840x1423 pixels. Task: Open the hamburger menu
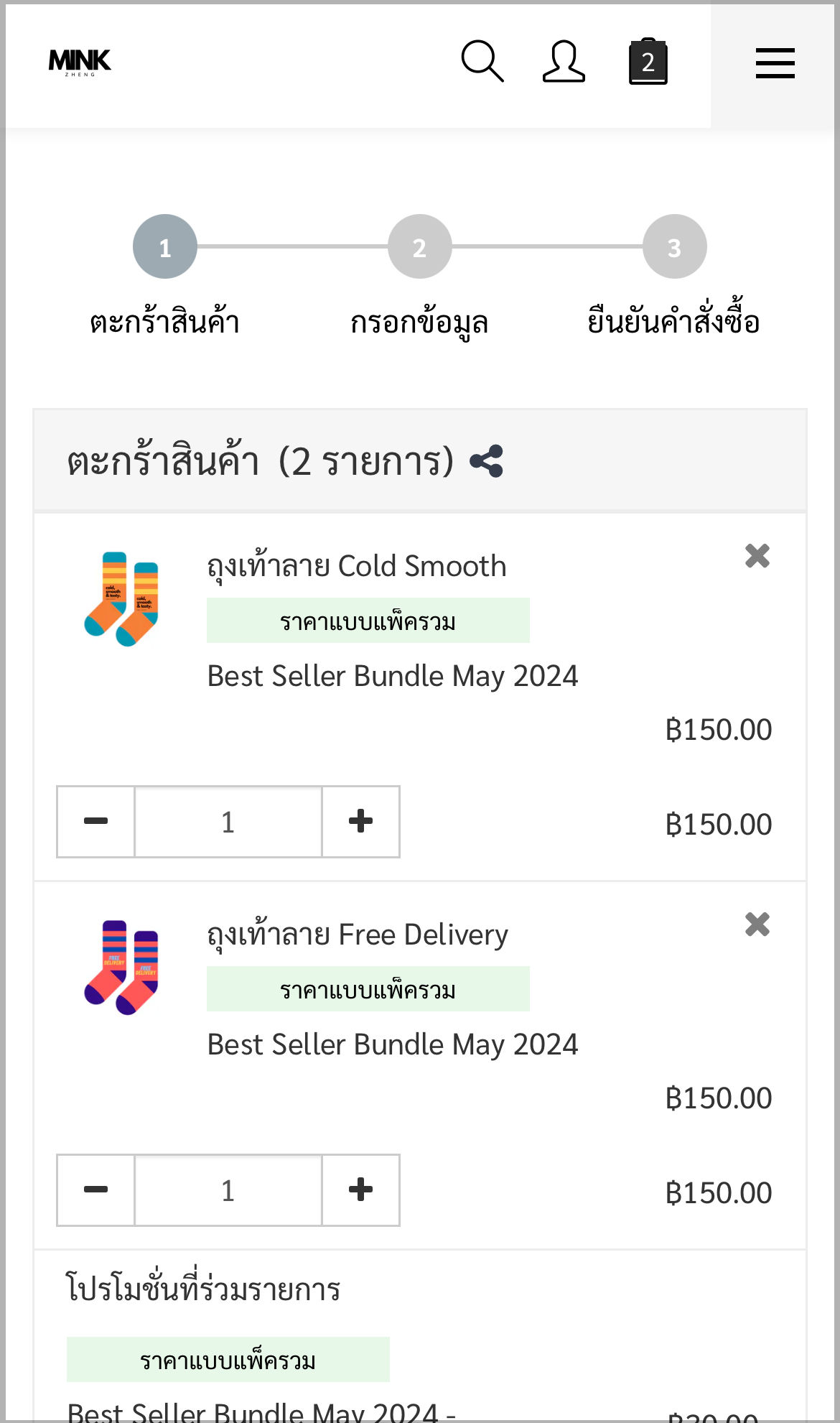point(775,63)
